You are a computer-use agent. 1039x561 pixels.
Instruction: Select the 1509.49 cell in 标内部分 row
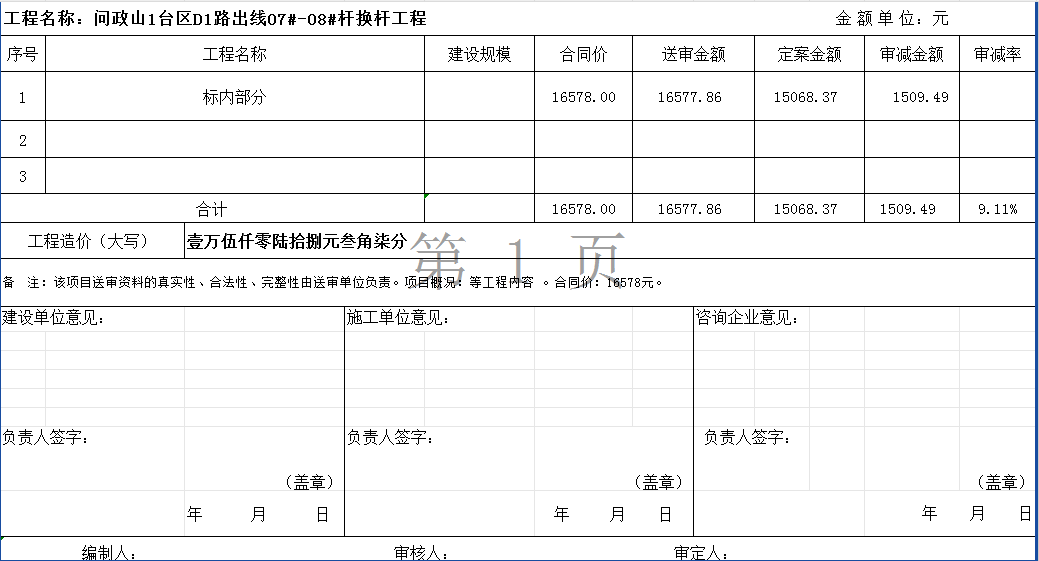tap(911, 97)
